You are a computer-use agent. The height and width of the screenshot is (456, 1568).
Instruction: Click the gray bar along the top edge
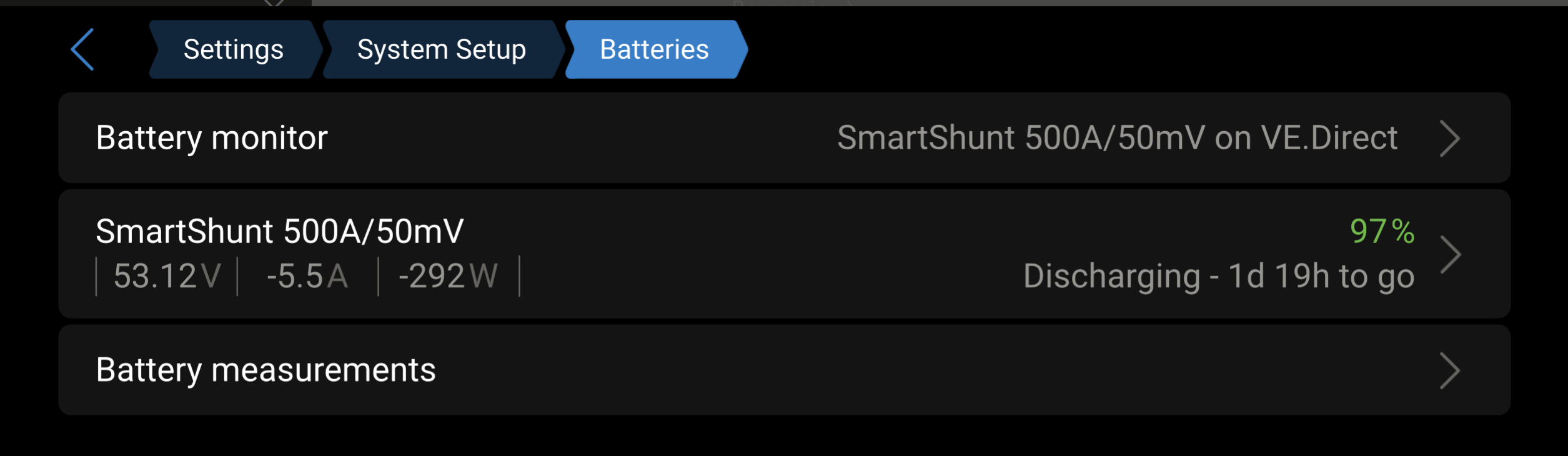click(937, 3)
